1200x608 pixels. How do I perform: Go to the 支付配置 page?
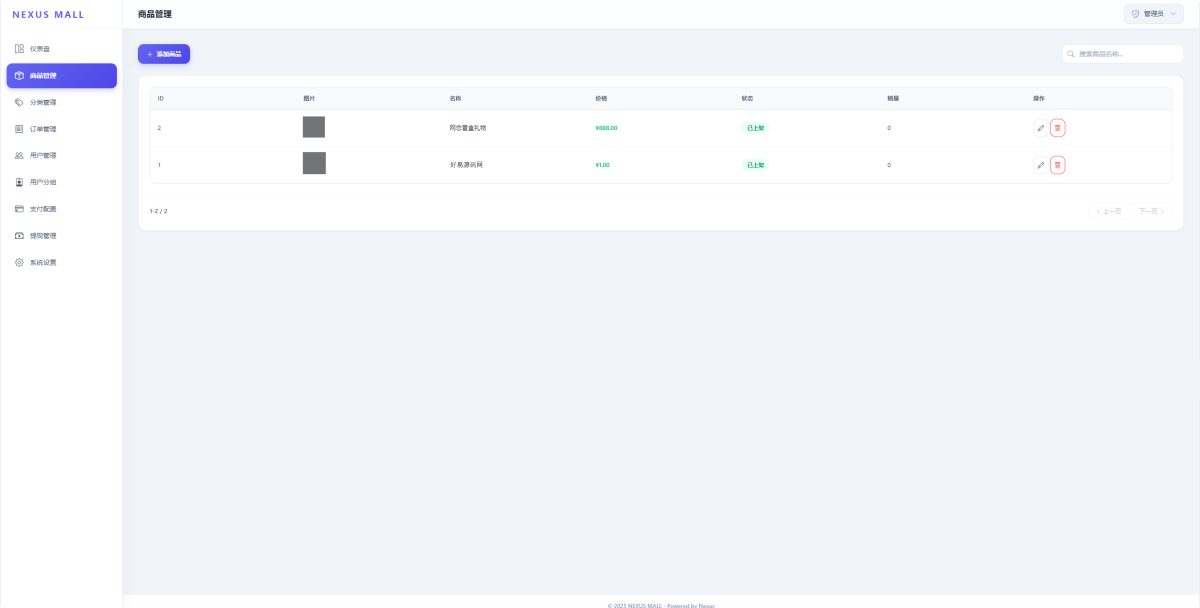[x=61, y=209]
